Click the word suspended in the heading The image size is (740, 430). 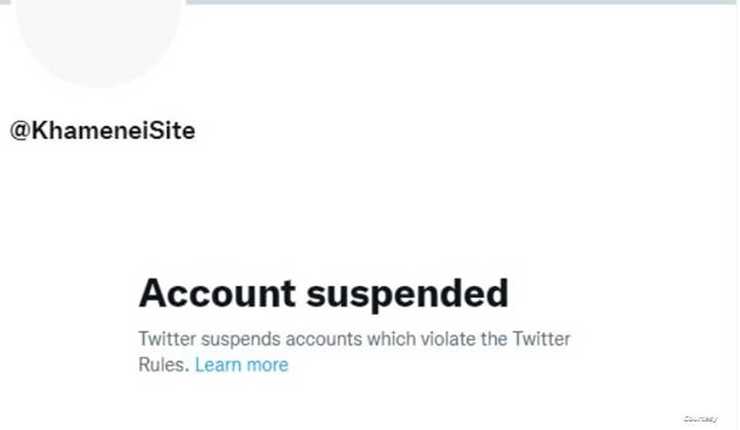[408, 295]
